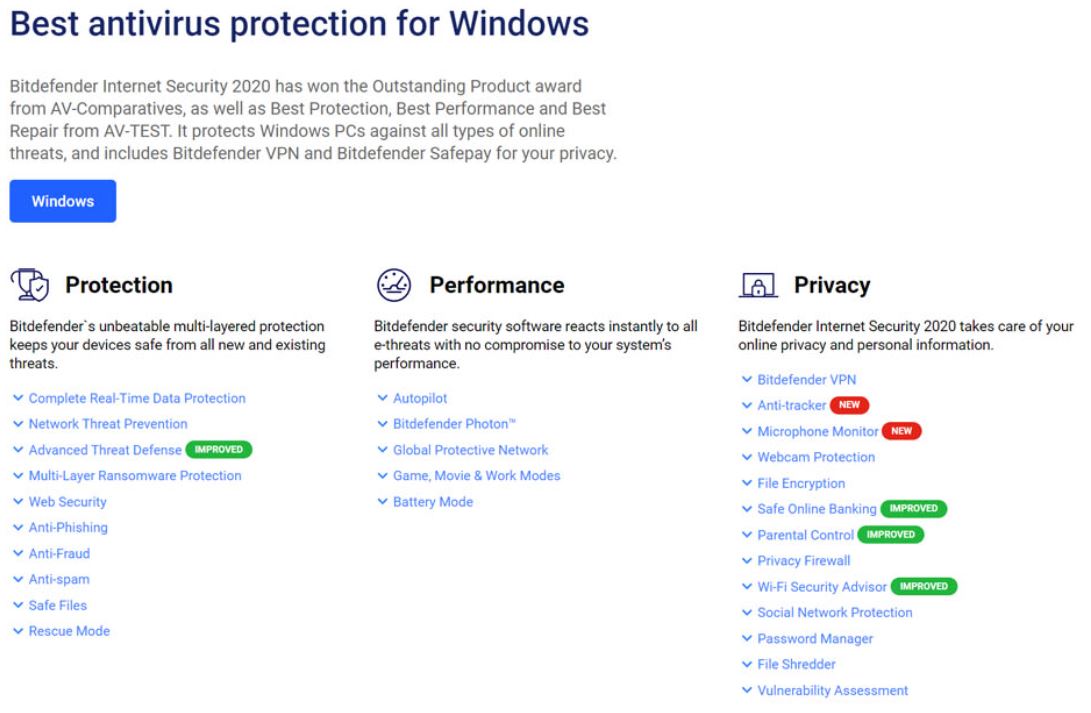Click IMPROVED badge next to Advanced Threat Defense
The image size is (1091, 713).
219,450
